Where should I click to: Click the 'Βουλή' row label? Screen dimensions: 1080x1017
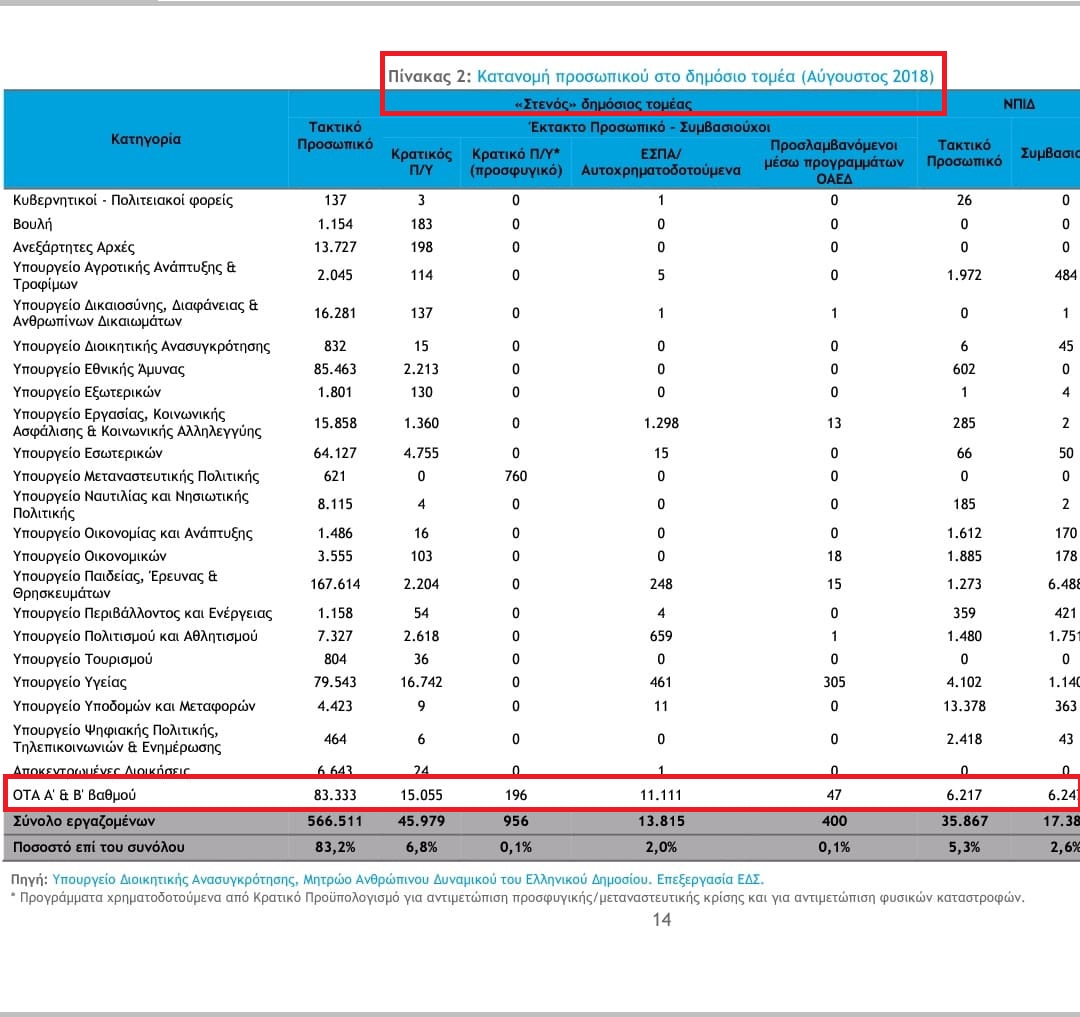tap(32, 223)
